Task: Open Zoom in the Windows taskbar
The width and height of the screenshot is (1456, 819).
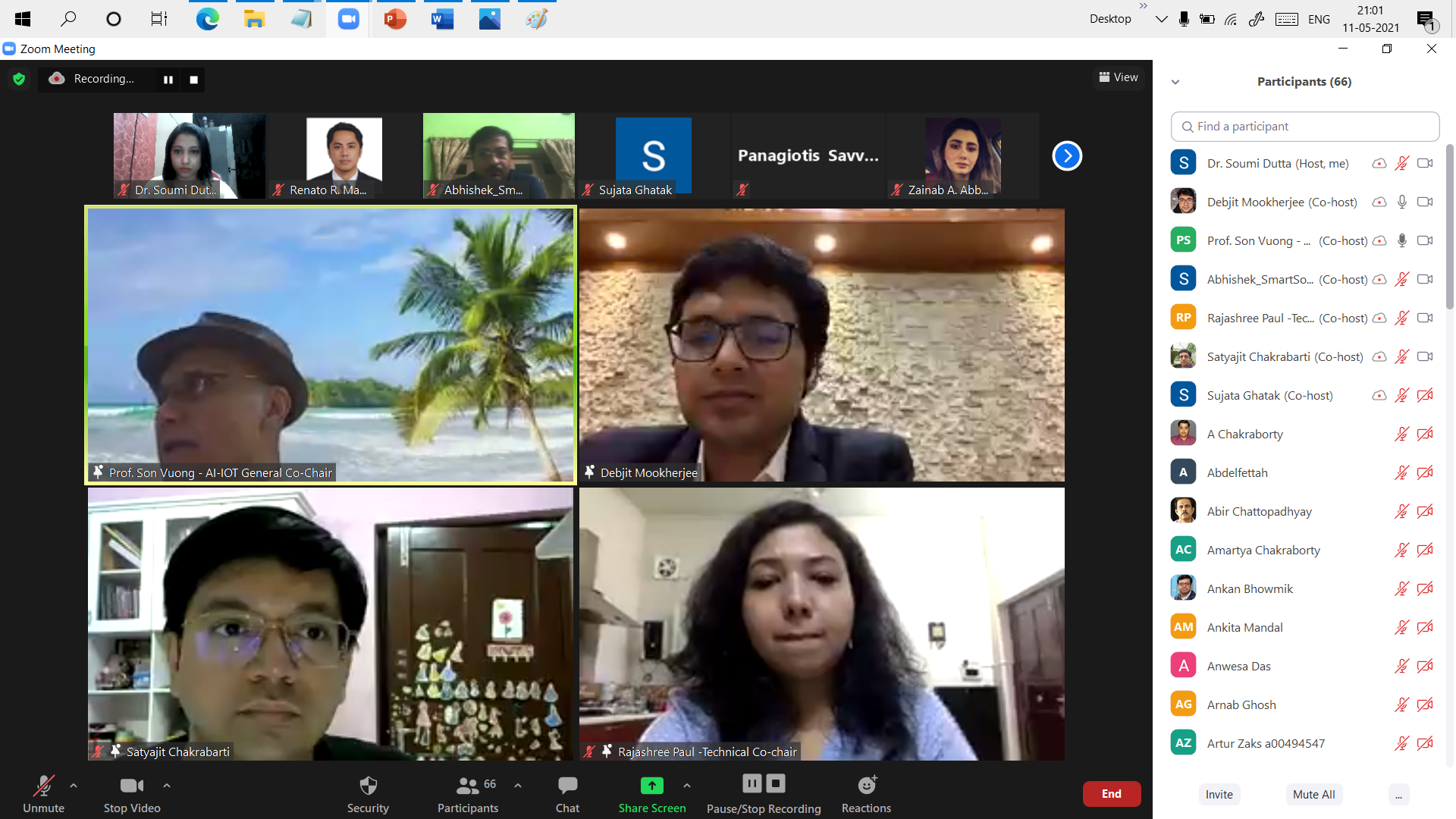Action: tap(348, 19)
